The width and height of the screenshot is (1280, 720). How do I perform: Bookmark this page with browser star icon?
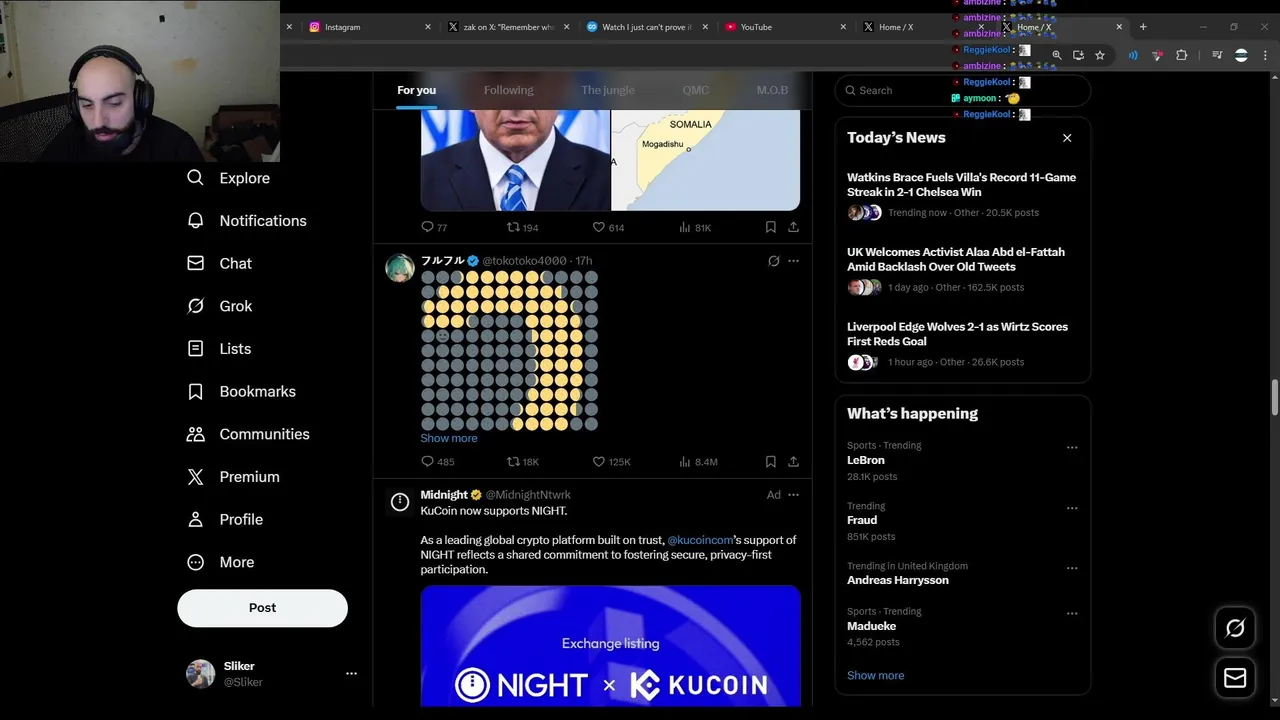tap(1100, 55)
